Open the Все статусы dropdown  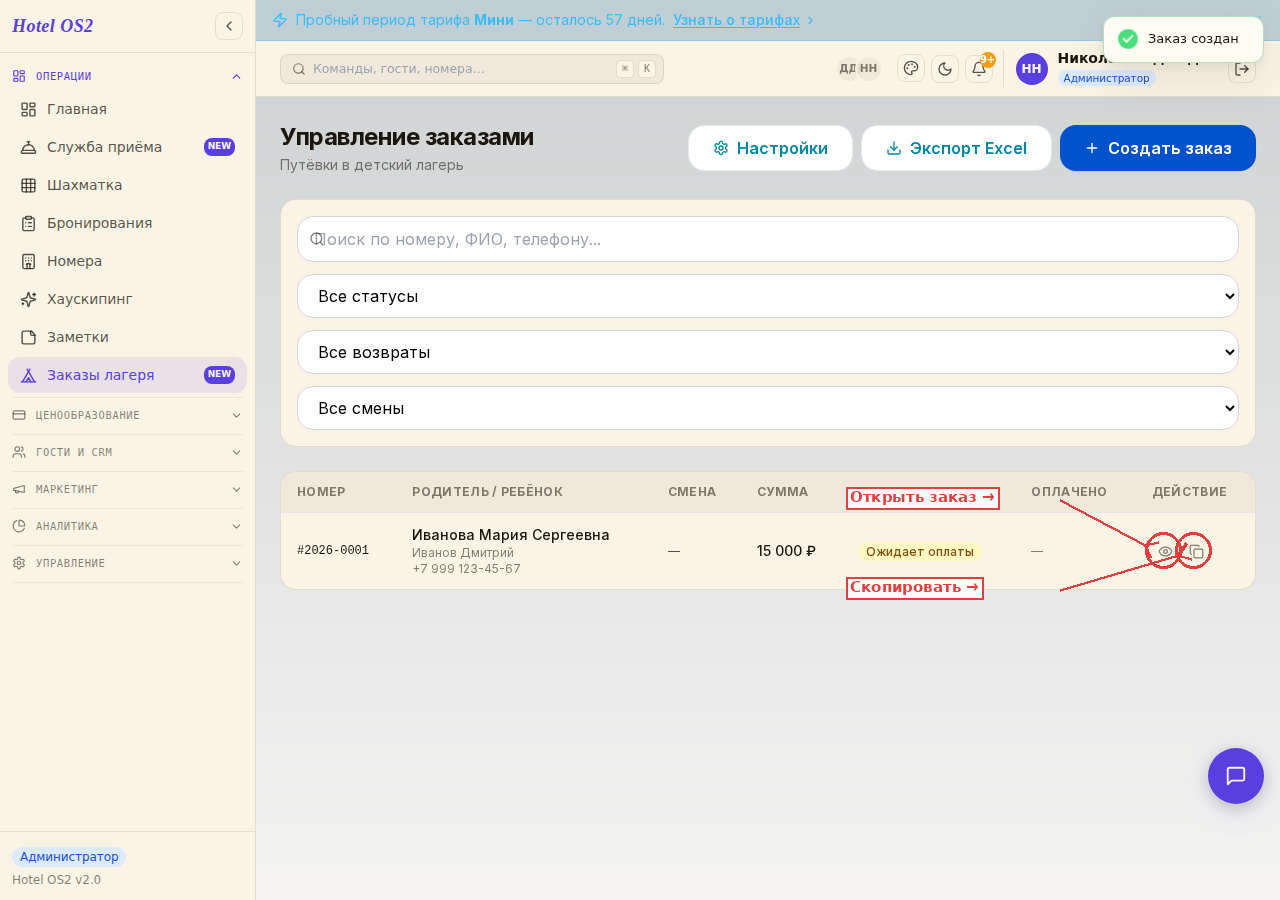coord(768,296)
